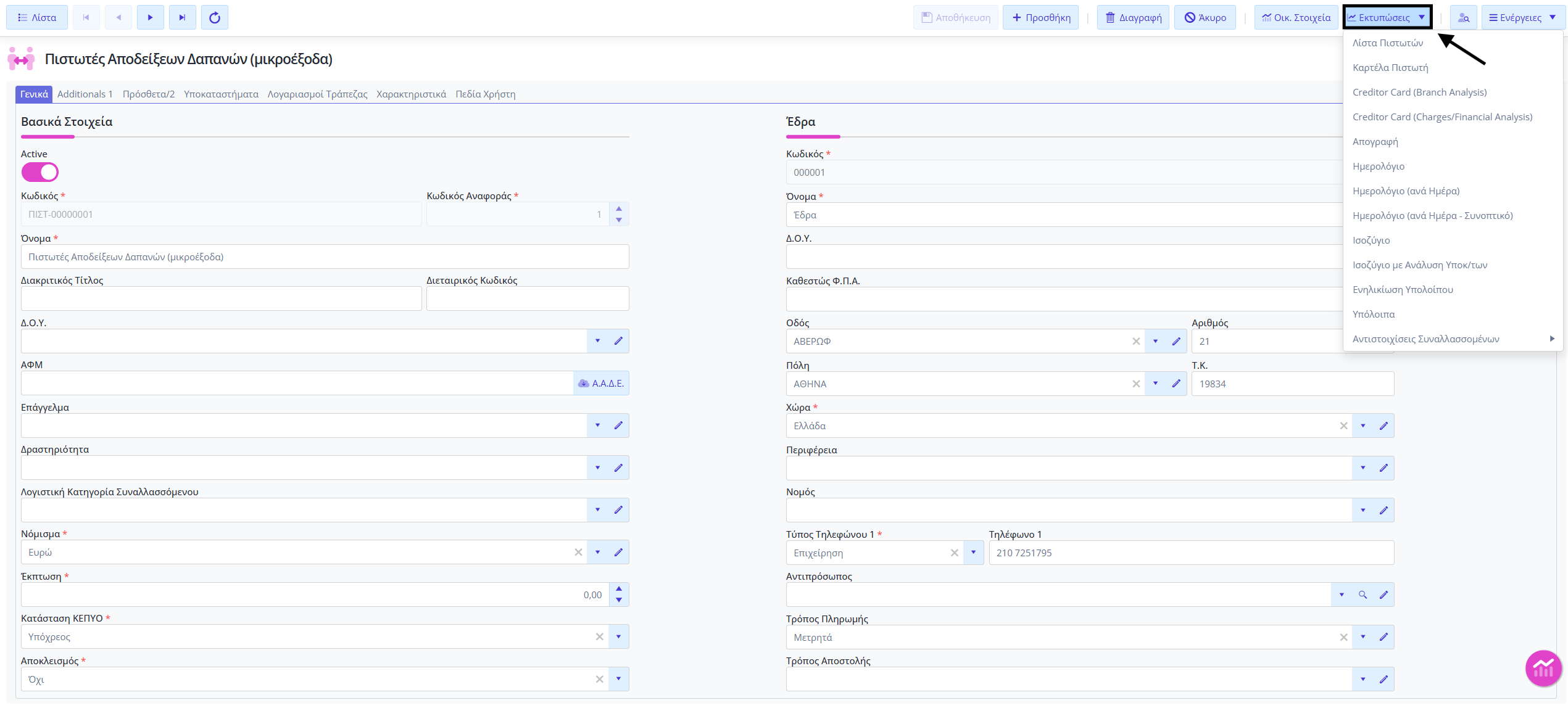Edit Τρόπος Αποστολής pencil icon
This screenshot has width=1568, height=708.
pos(1383,679)
